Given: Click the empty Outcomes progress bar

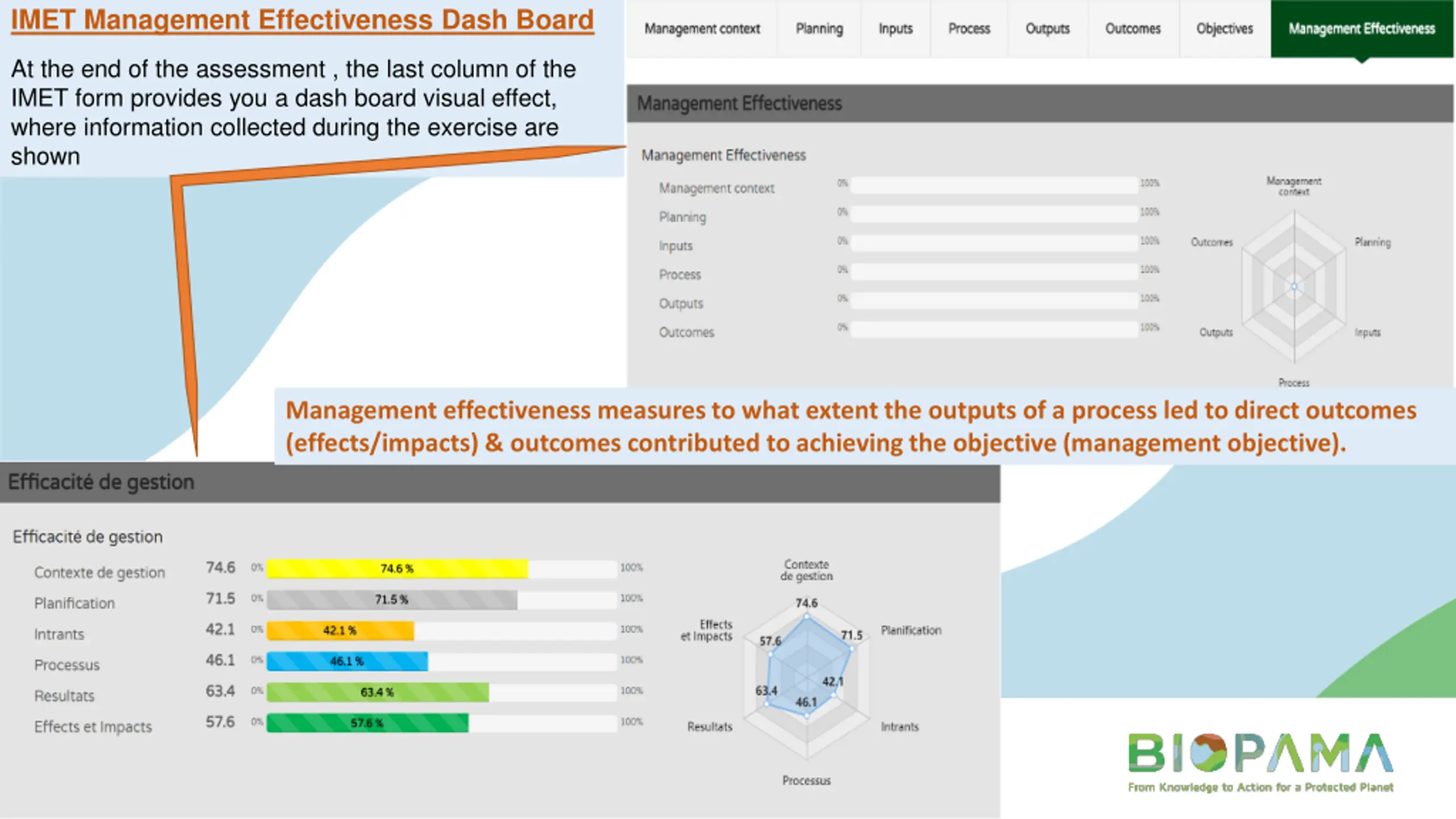Looking at the screenshot, I should (994, 329).
